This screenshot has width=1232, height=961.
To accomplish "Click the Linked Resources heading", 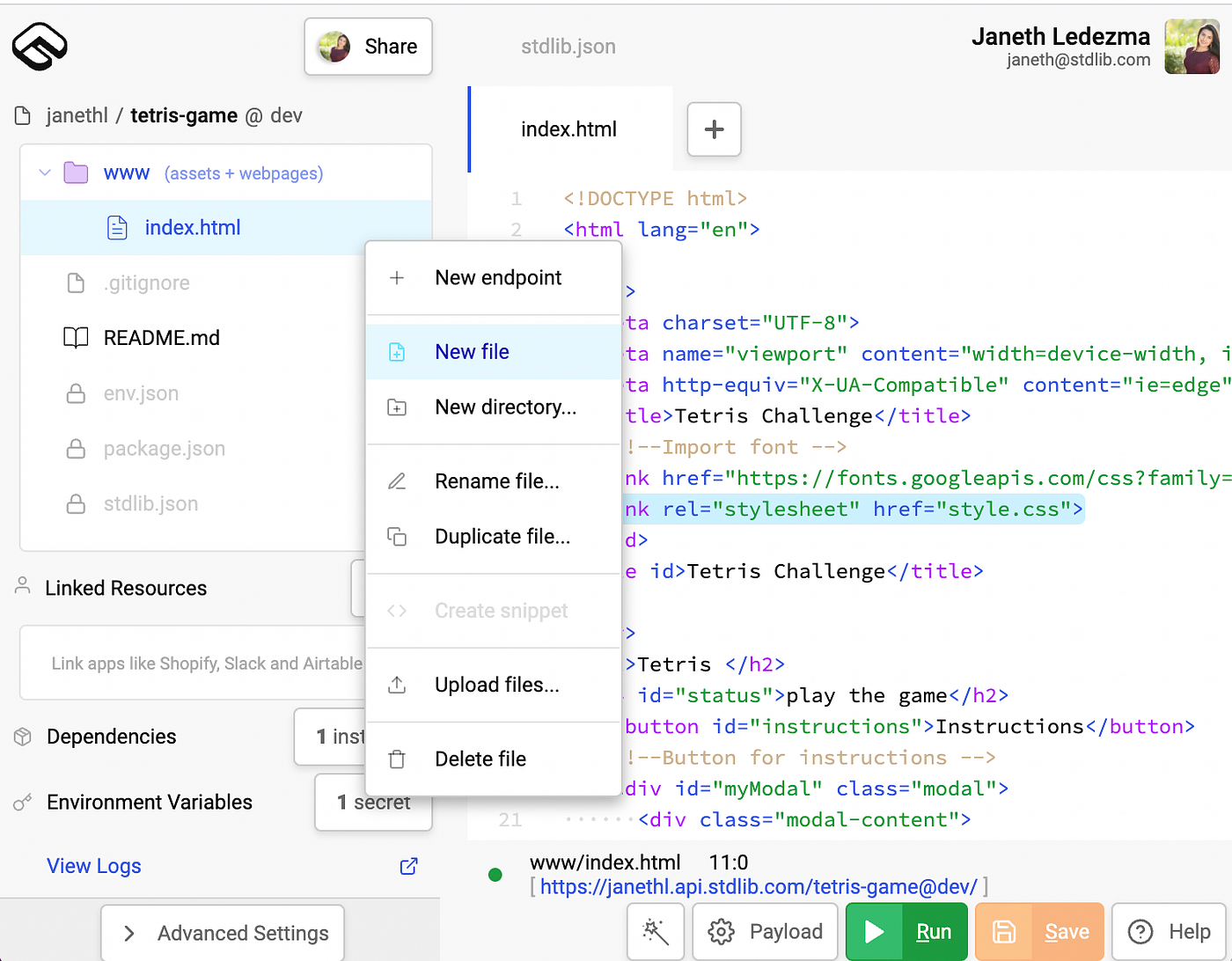I will point(126,588).
